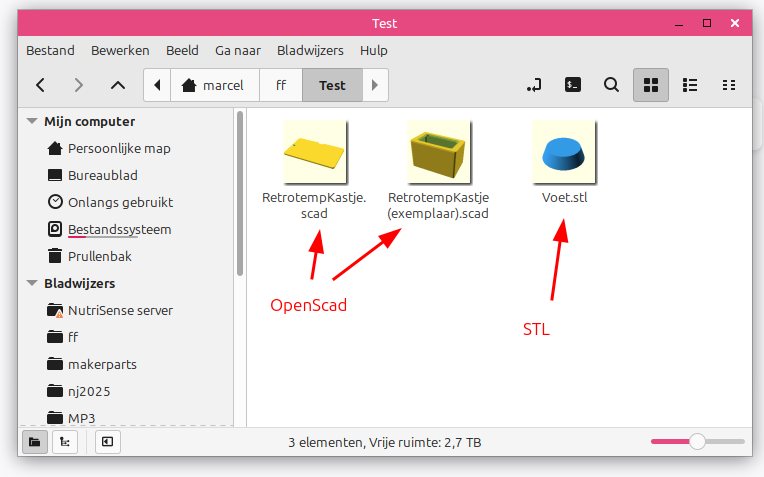
Task: Select the Voet.stl file thumbnail
Action: [564, 150]
